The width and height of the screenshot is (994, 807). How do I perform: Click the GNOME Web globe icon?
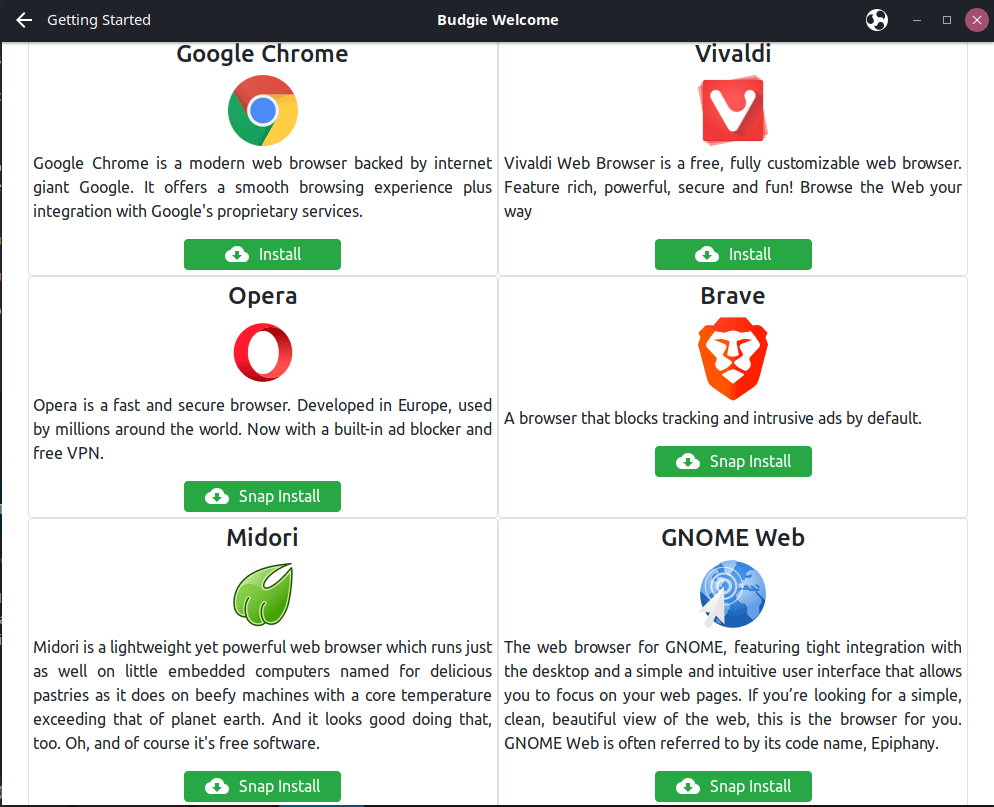[733, 594]
